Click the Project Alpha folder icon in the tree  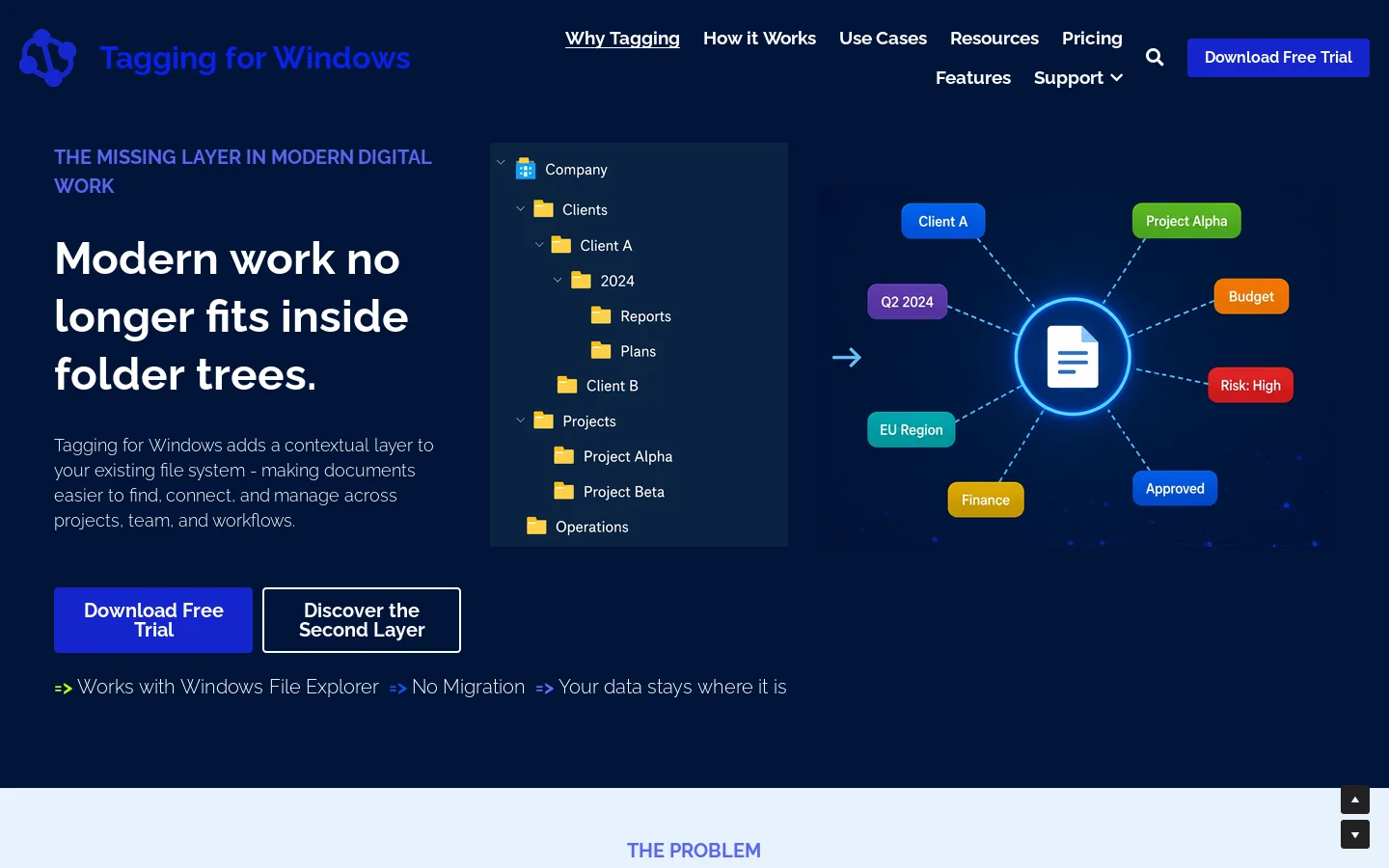[564, 456]
